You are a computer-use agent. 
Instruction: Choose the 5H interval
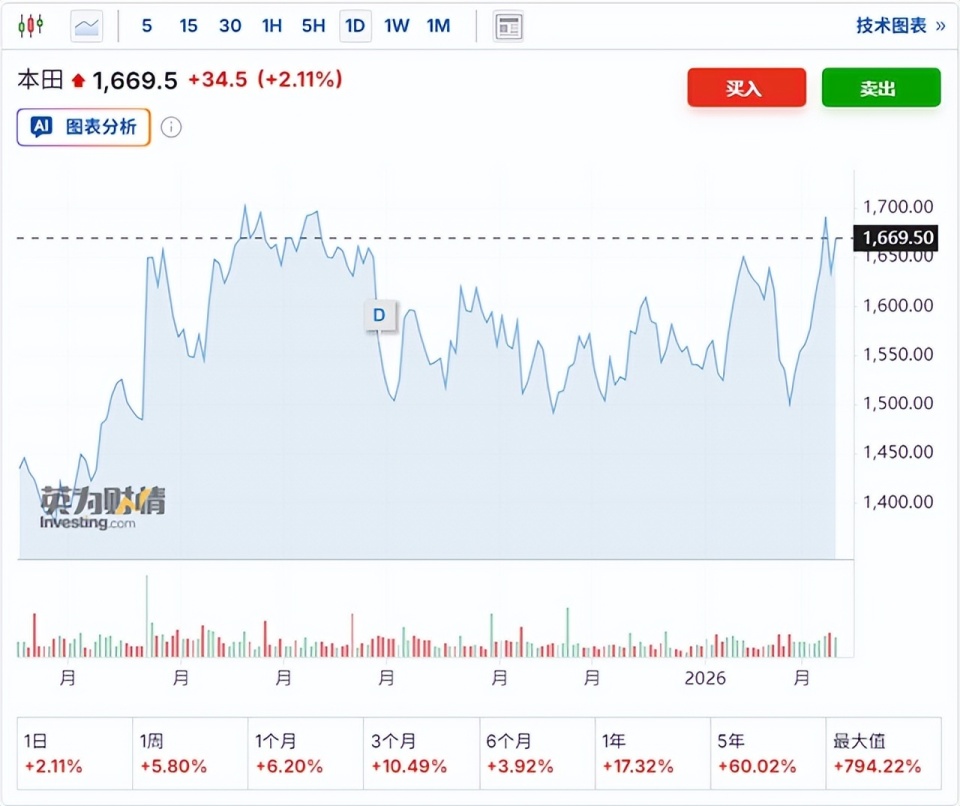(313, 26)
